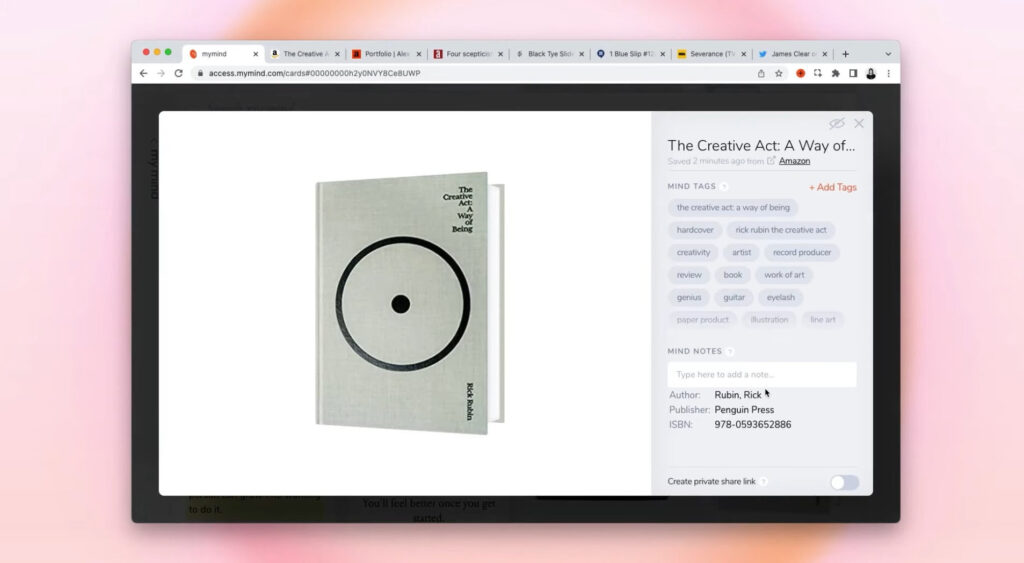Toggle the browser side panel icon
This screenshot has width=1024, height=563.
(853, 74)
